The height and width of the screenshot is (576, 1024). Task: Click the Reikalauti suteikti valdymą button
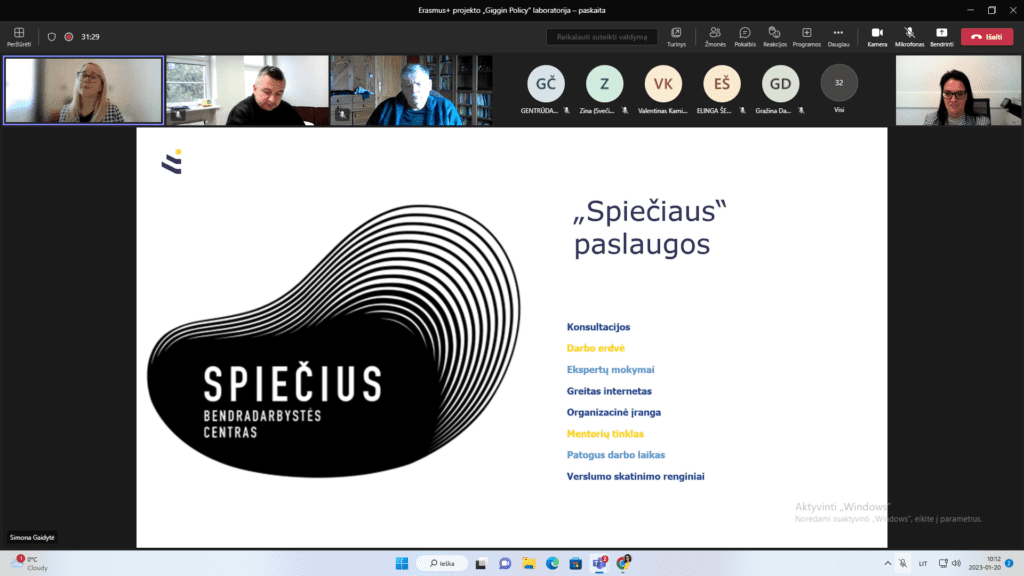[601, 37]
